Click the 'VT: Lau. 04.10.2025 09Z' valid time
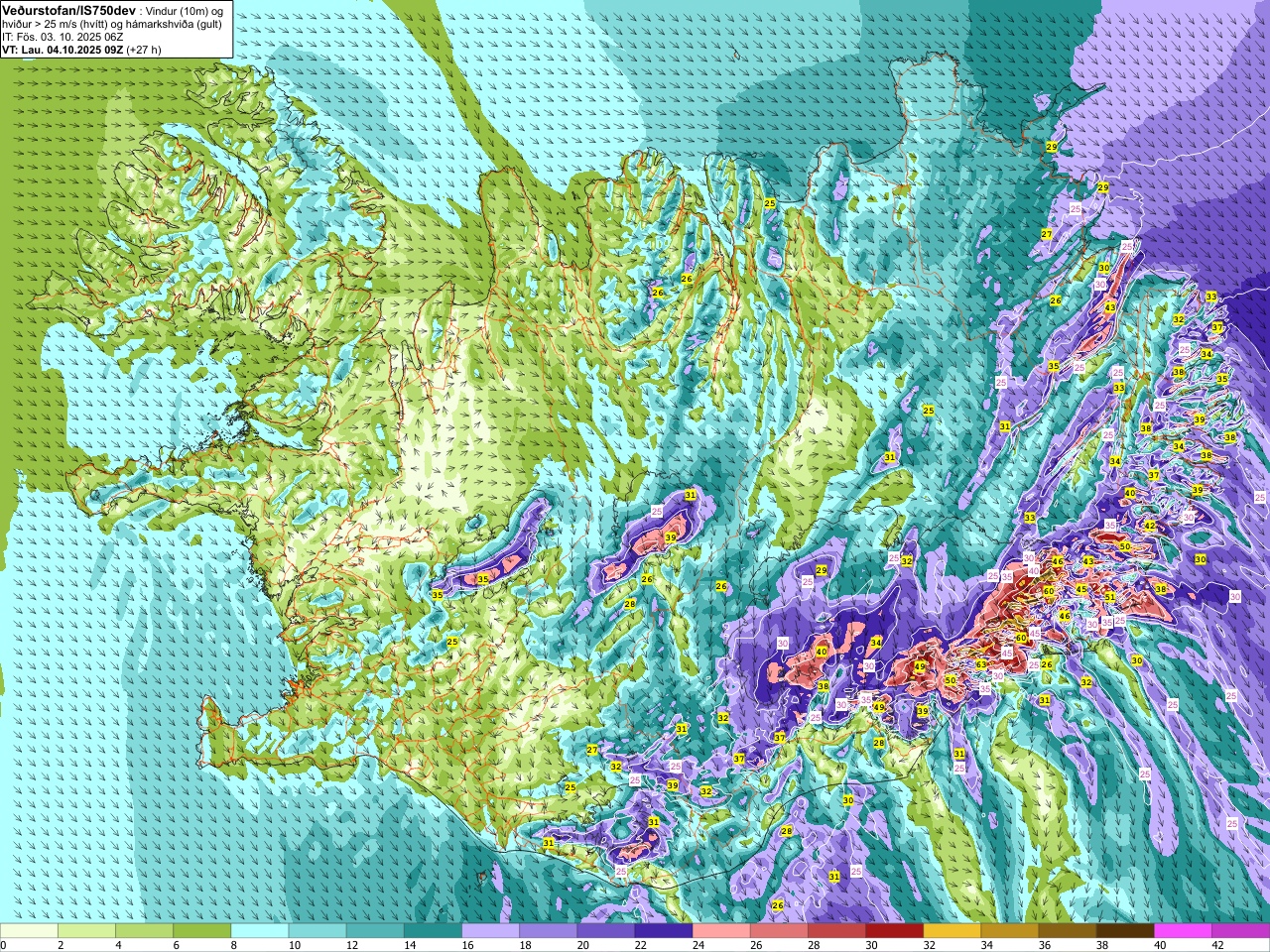 tap(63, 50)
